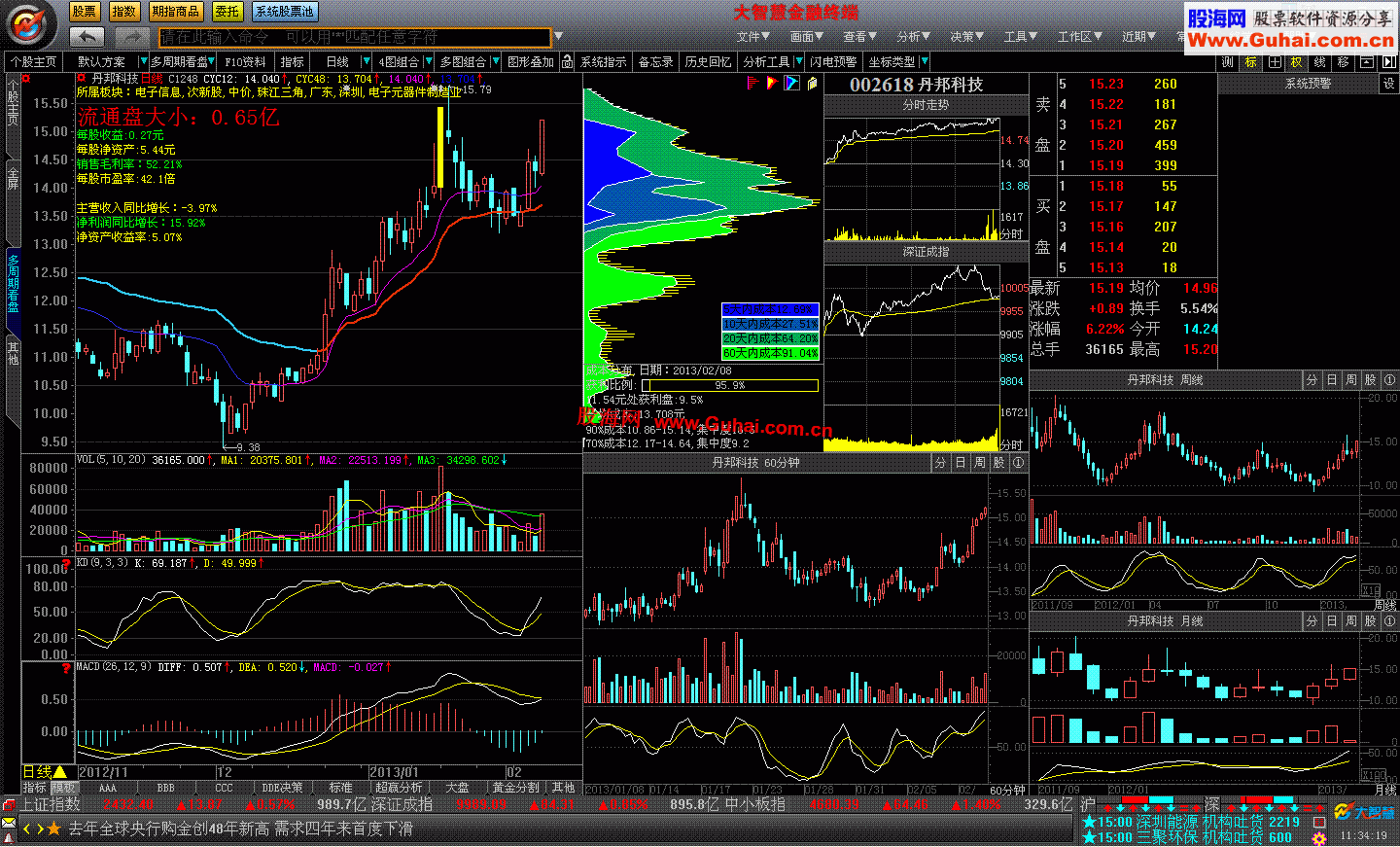The width and height of the screenshot is (1400, 847).
Task: Select the 超赢分析 indicator tab
Action: [399, 788]
